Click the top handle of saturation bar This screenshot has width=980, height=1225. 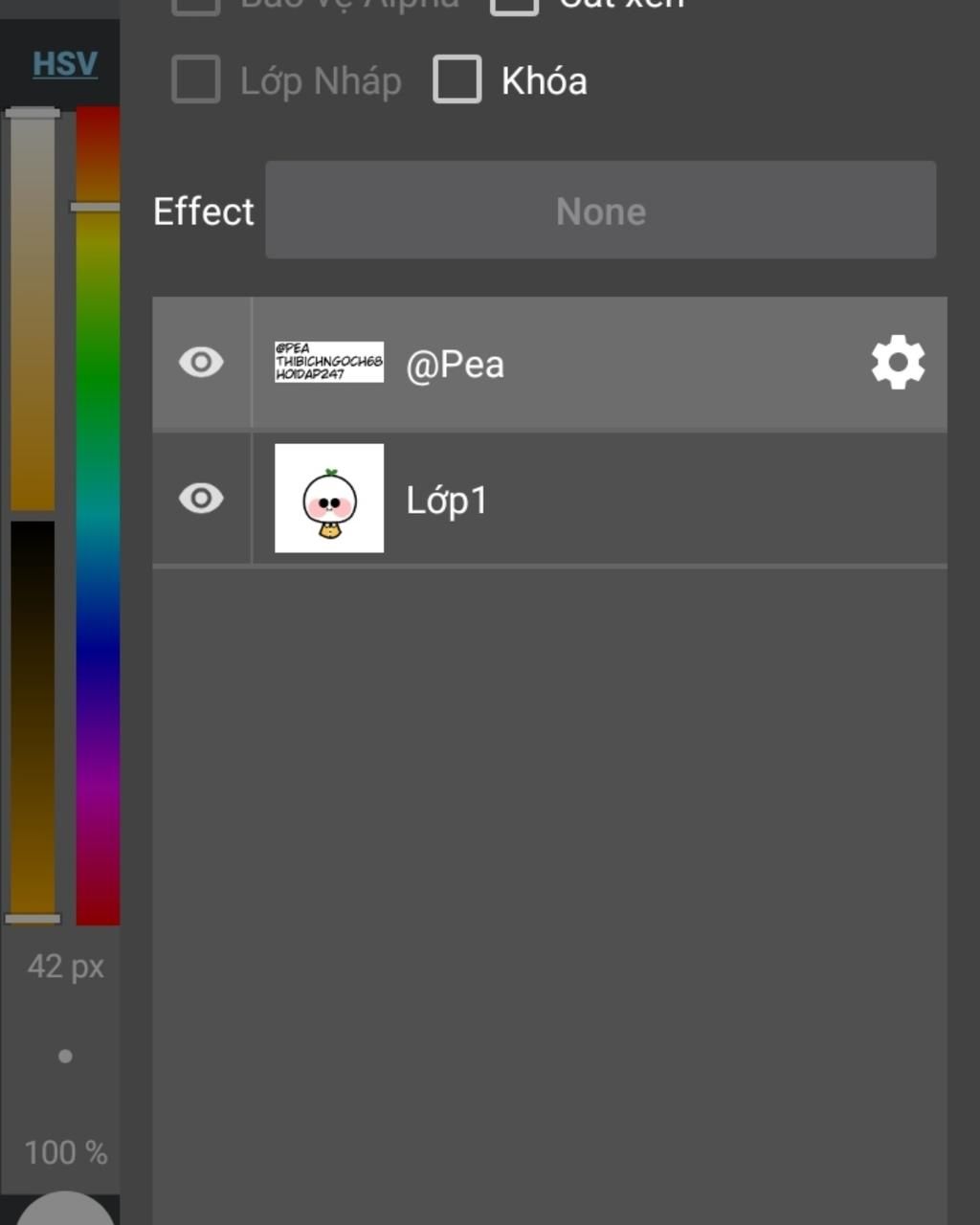pyautogui.click(x=33, y=113)
